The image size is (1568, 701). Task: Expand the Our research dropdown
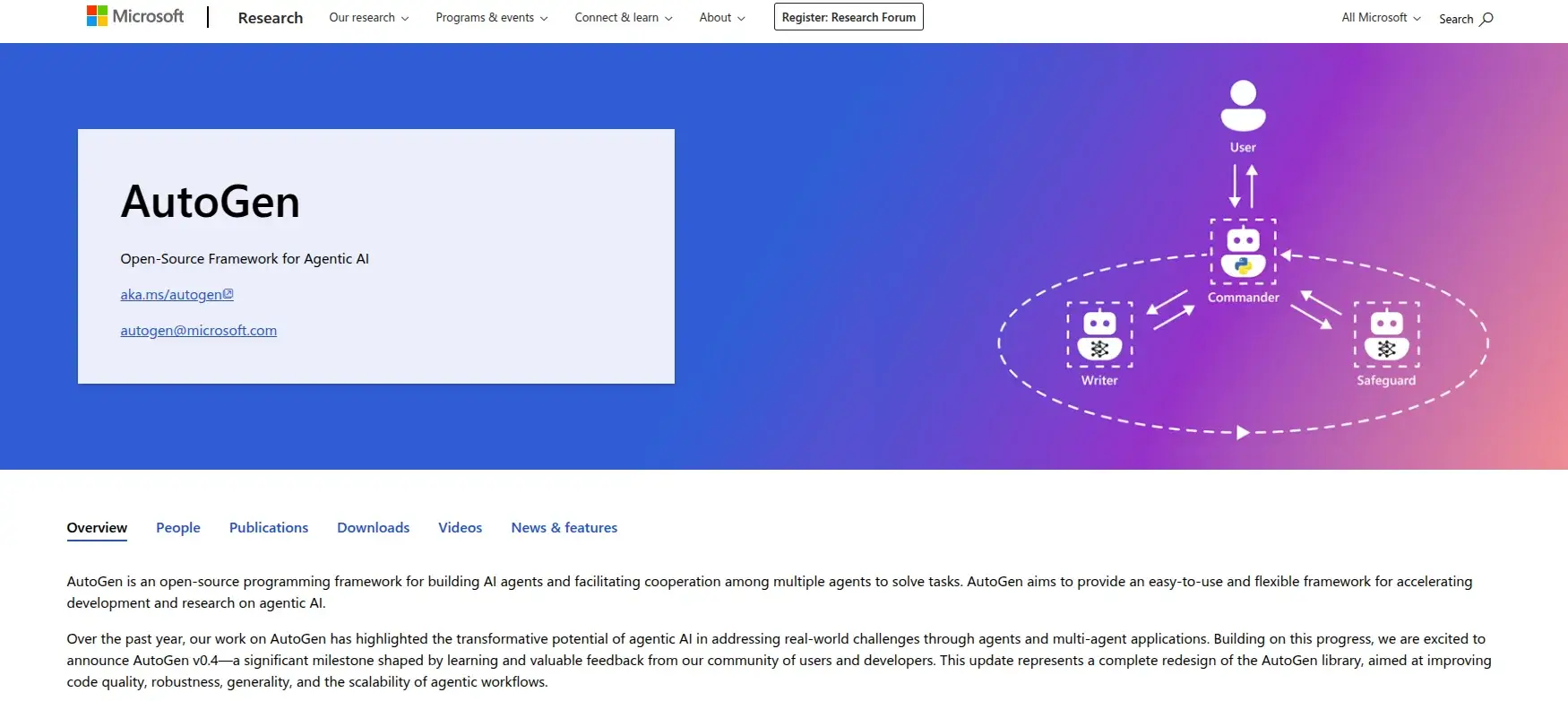tap(369, 17)
